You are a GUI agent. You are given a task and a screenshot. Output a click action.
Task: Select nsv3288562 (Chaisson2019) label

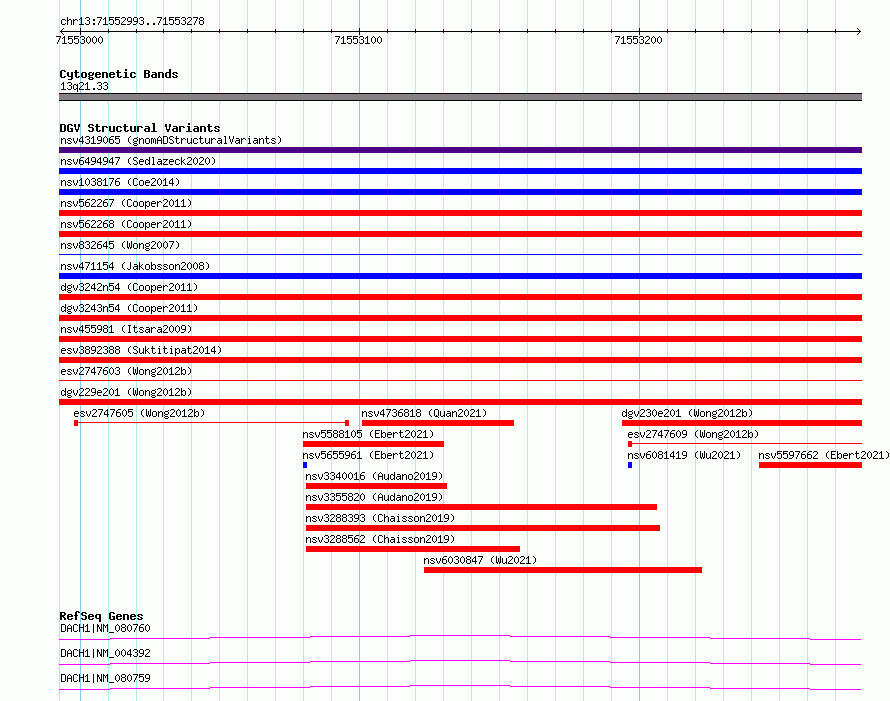(x=380, y=539)
